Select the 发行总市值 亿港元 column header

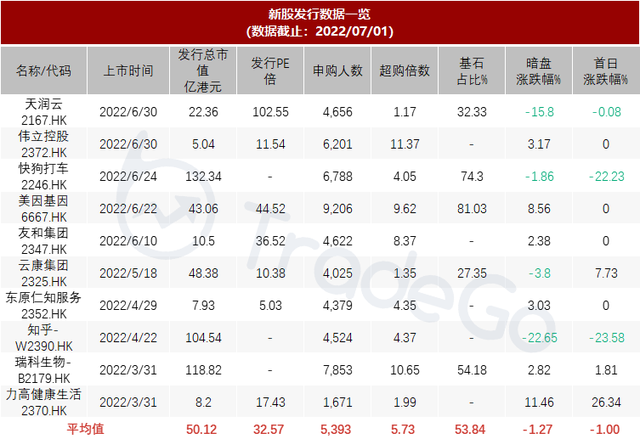203,71
